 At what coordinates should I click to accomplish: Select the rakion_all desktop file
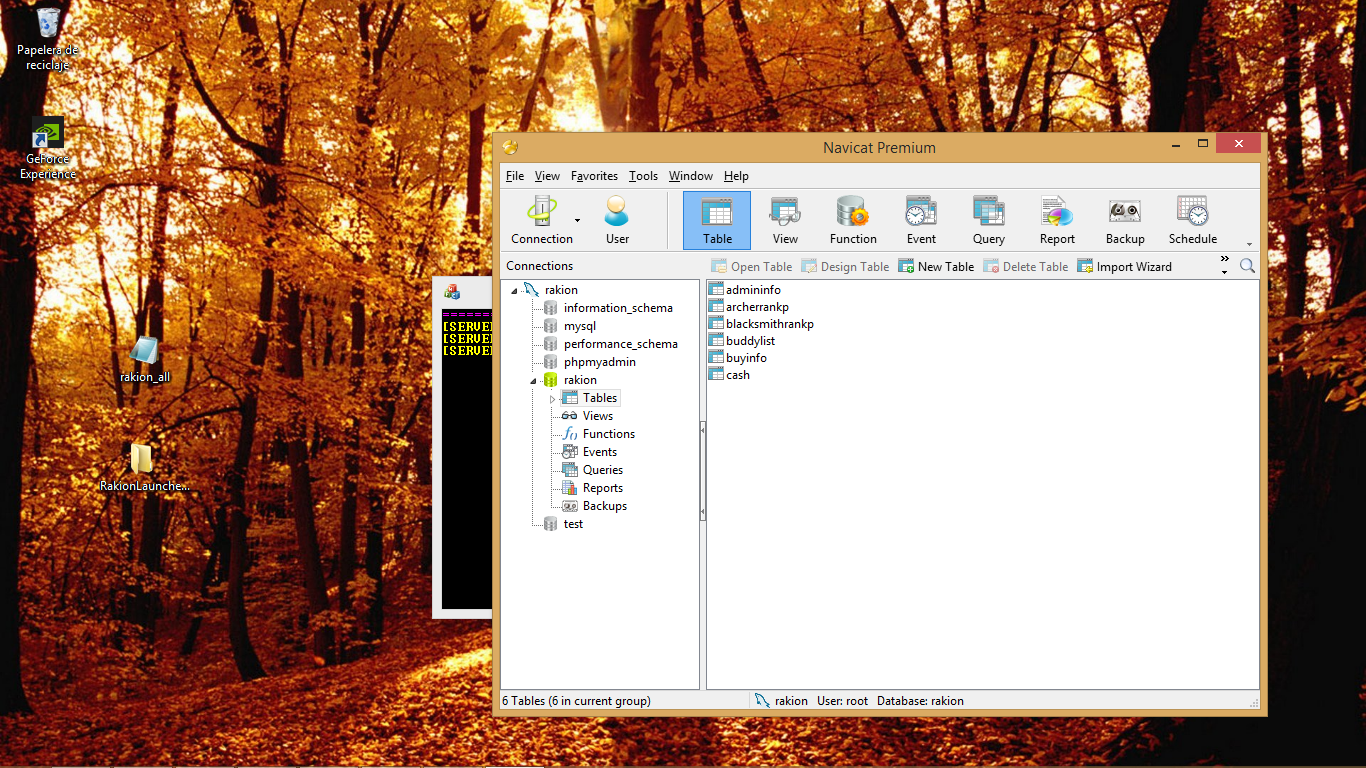coord(145,360)
